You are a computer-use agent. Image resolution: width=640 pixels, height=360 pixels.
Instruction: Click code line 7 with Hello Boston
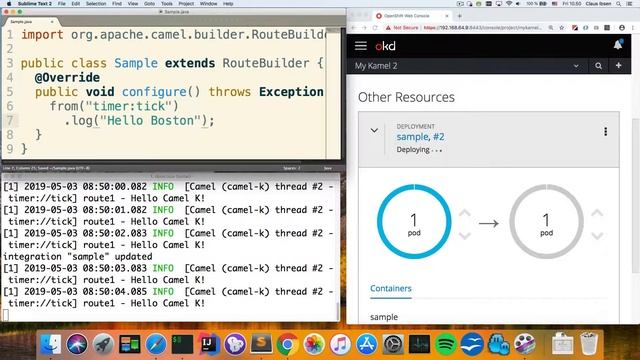(139, 120)
